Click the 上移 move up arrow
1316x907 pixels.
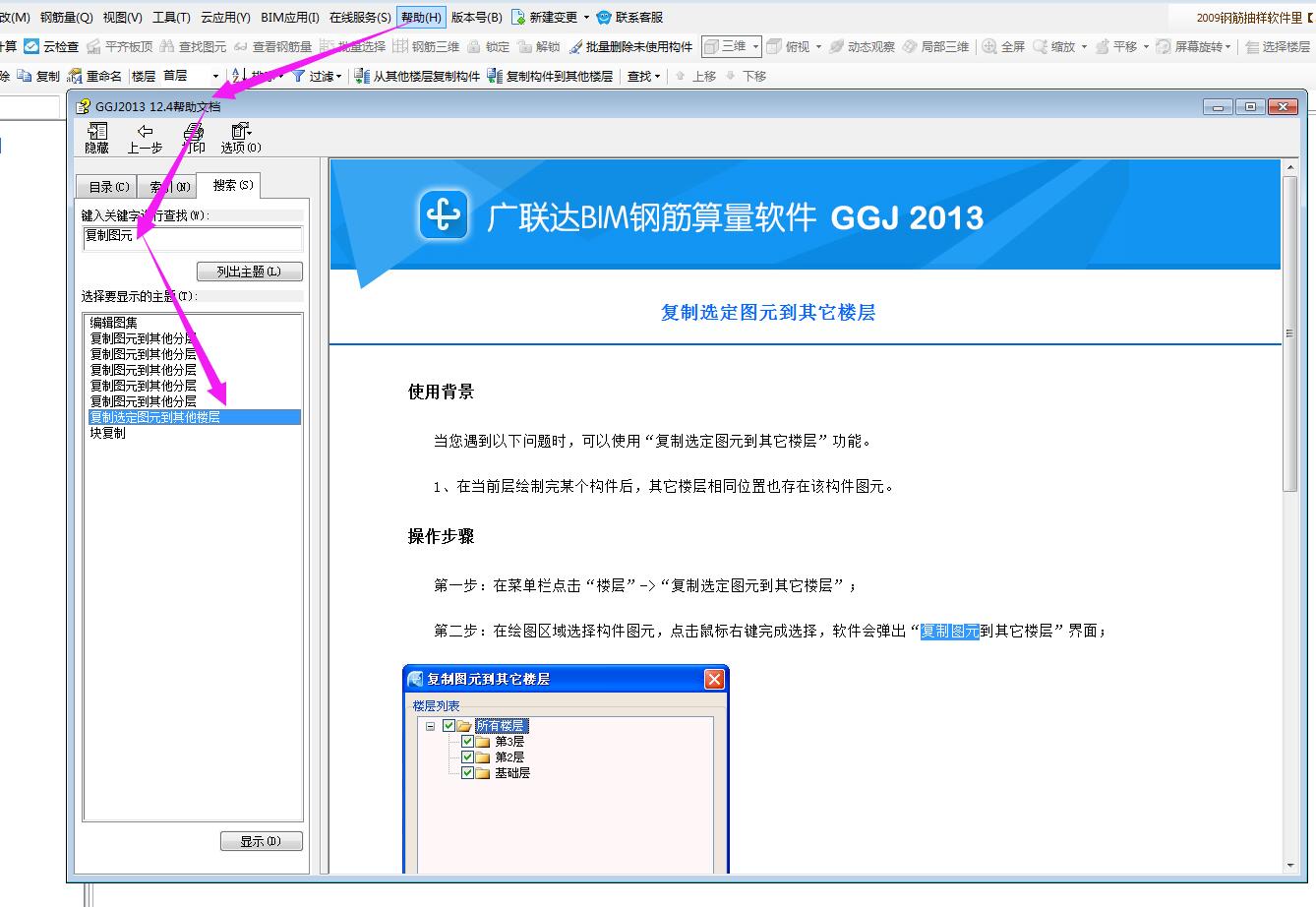680,76
